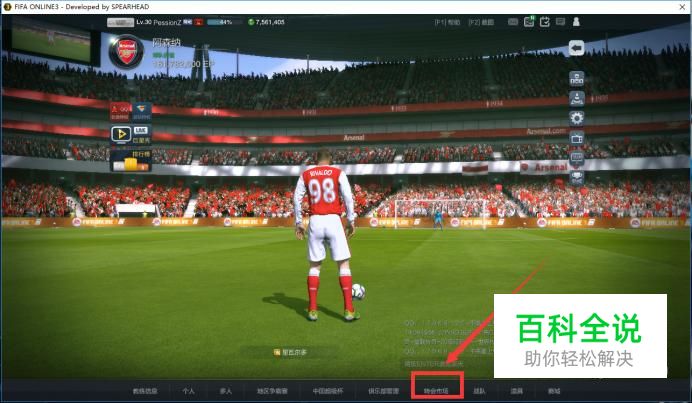Open the calendar check-in icon in the top bar

[x=545, y=22]
